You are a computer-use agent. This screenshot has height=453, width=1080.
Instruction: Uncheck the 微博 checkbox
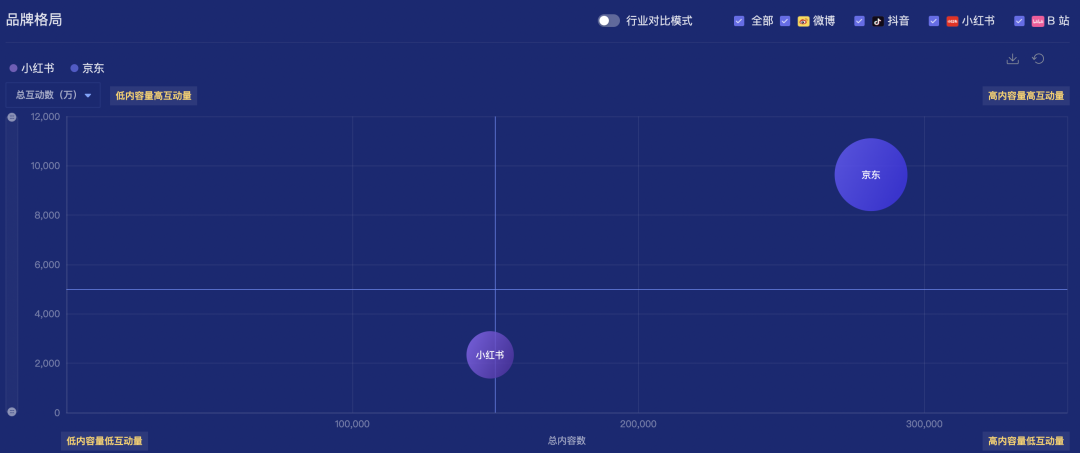(x=785, y=21)
